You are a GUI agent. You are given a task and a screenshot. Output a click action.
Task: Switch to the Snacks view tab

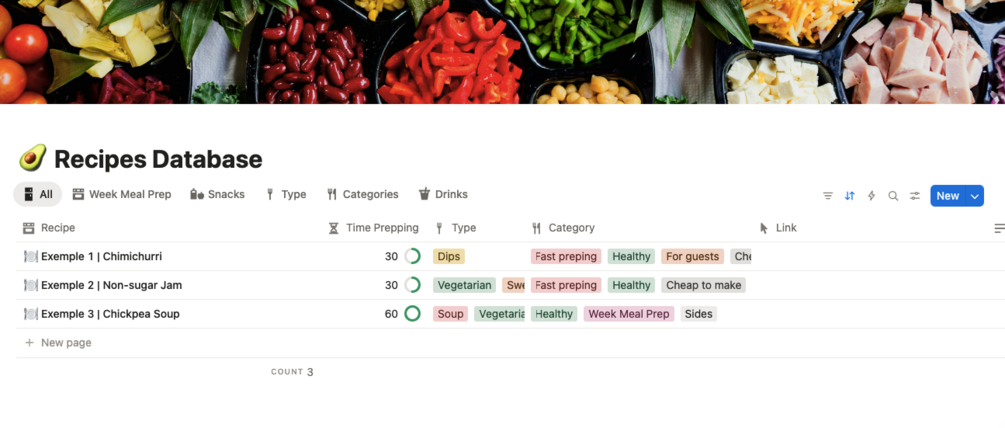pos(217,194)
